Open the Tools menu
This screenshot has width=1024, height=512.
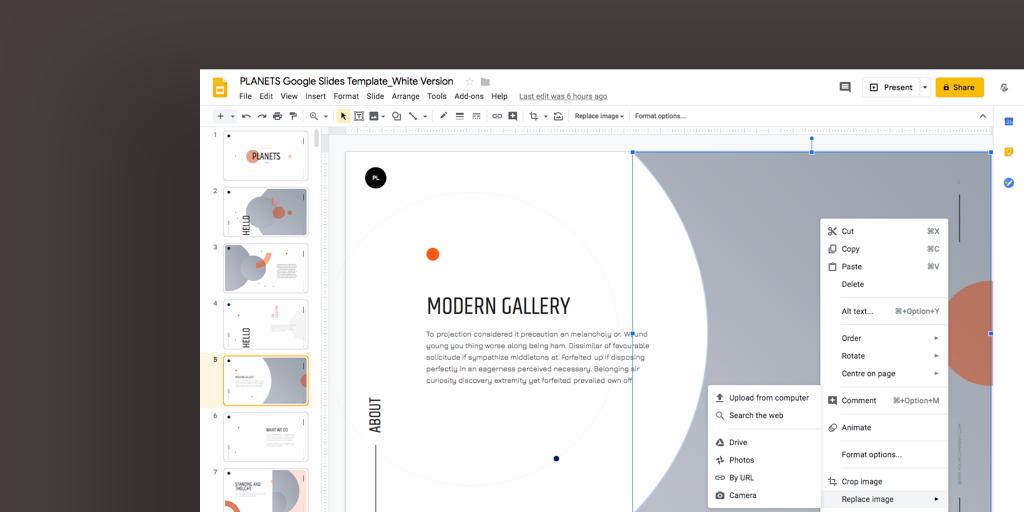coord(437,97)
